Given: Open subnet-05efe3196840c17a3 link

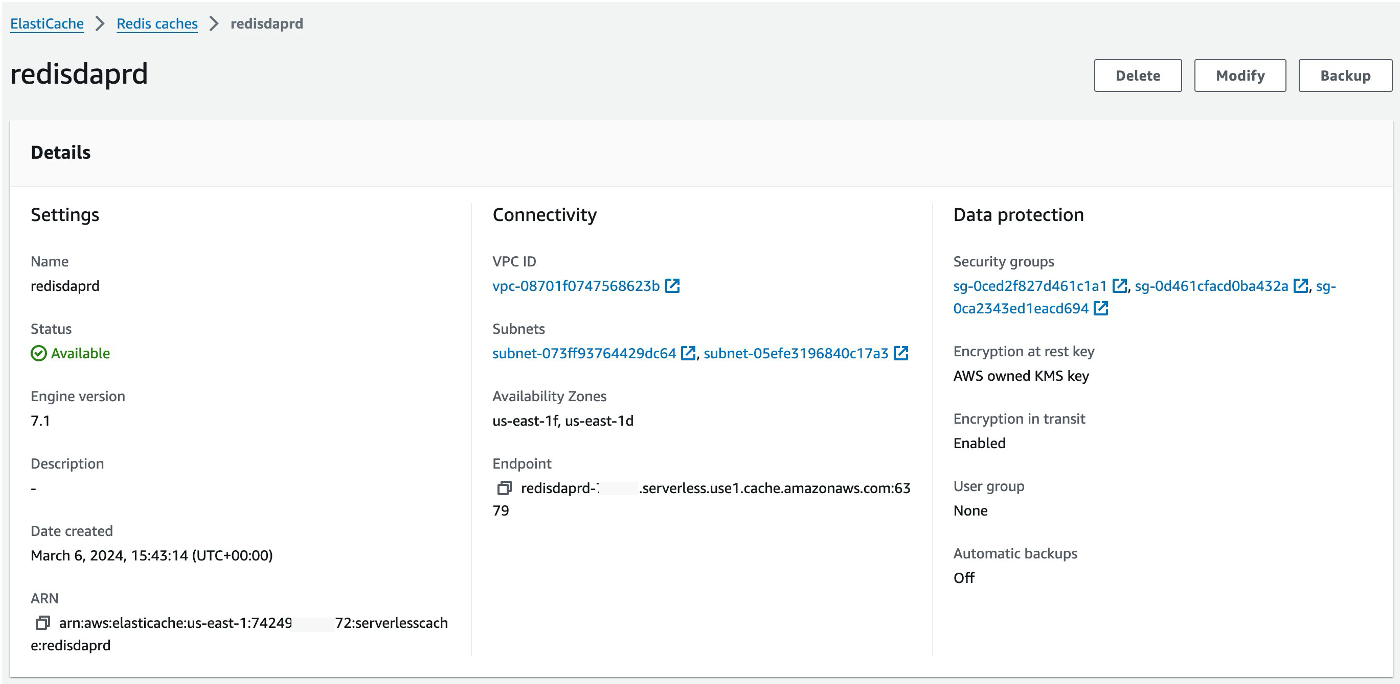Looking at the screenshot, I should (796, 353).
